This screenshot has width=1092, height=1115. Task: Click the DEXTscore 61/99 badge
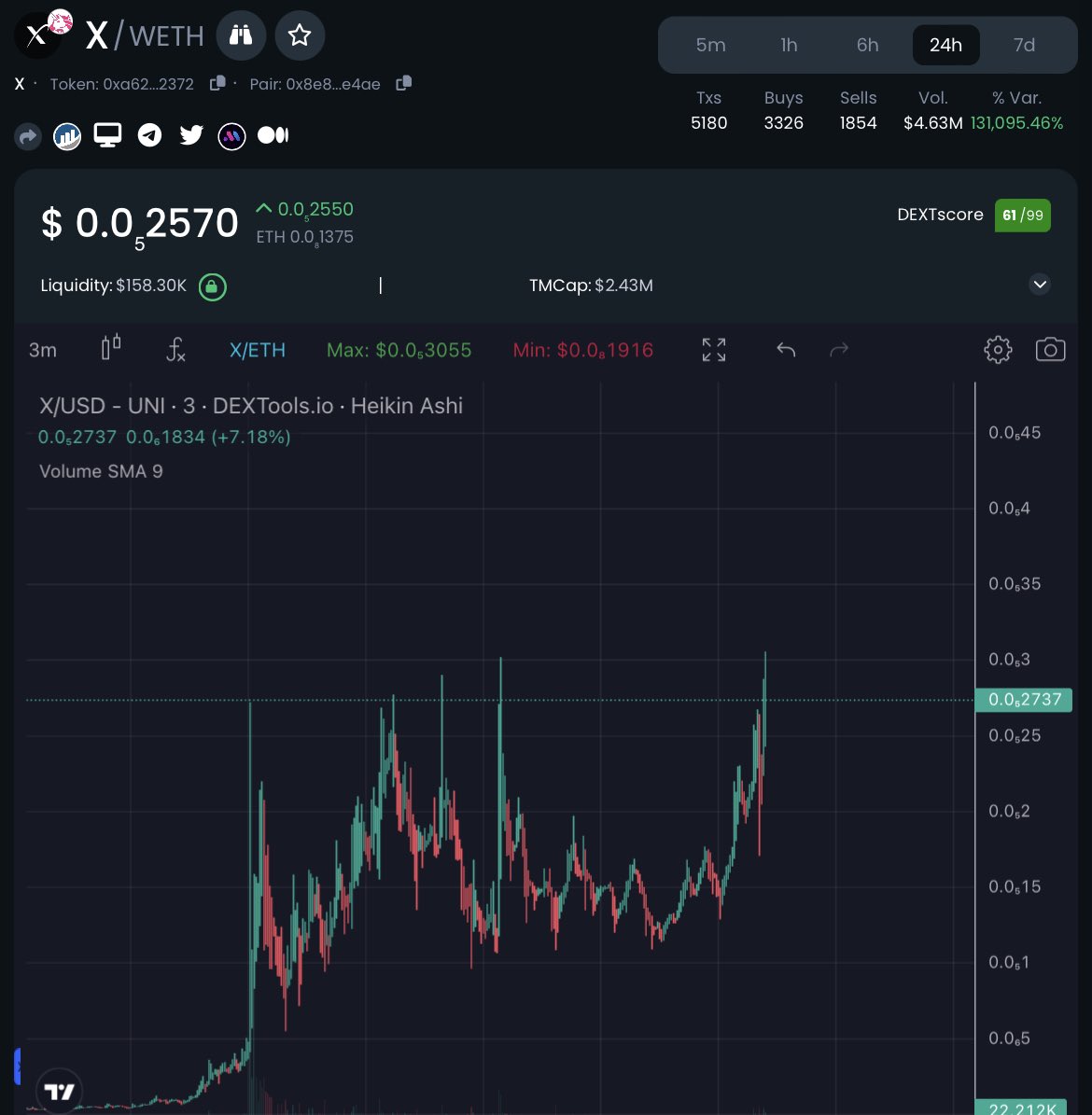click(1022, 215)
